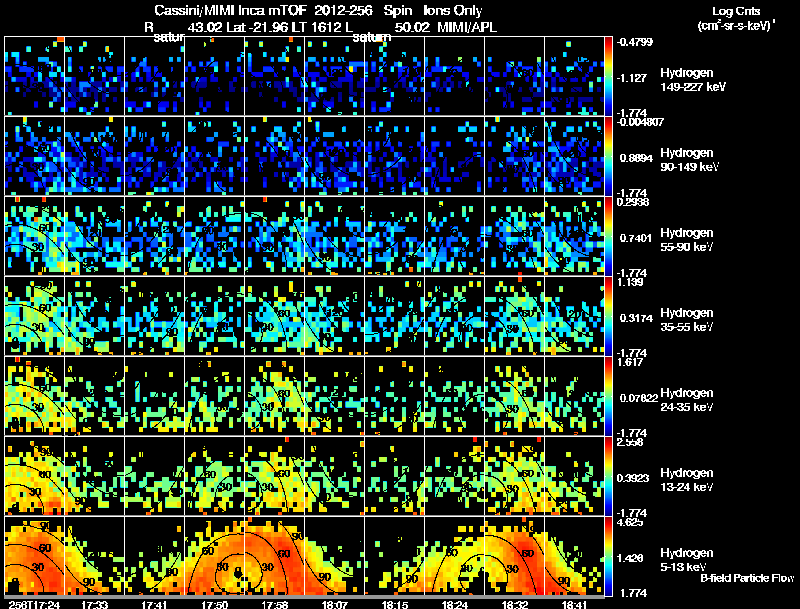Click the color bar beside 90-149 keV row
Screen dimensions: 800x609
[x=608, y=156]
